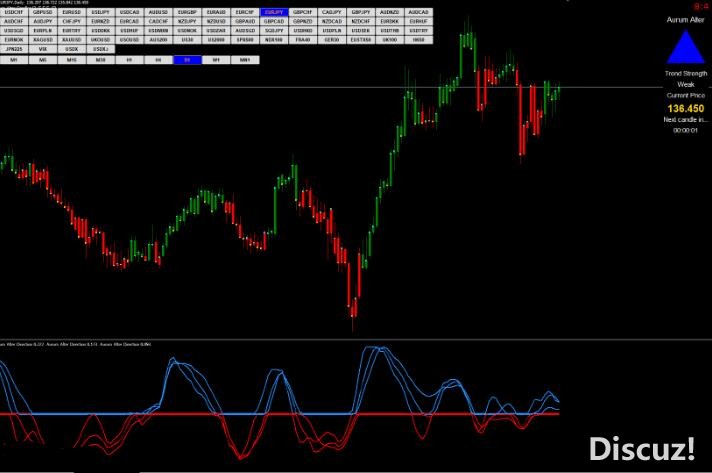Switch chart to the USDCHF symbol
The height and width of the screenshot is (473, 712).
click(14, 12)
